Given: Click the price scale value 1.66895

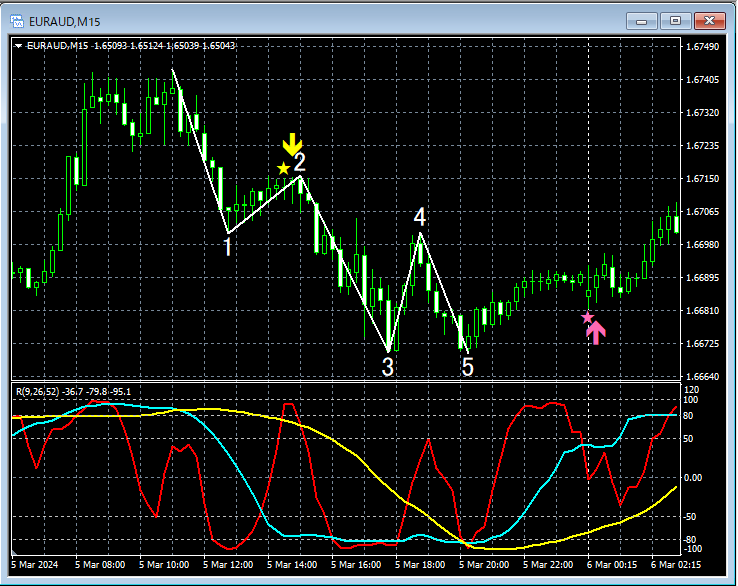Looking at the screenshot, I should point(703,277).
